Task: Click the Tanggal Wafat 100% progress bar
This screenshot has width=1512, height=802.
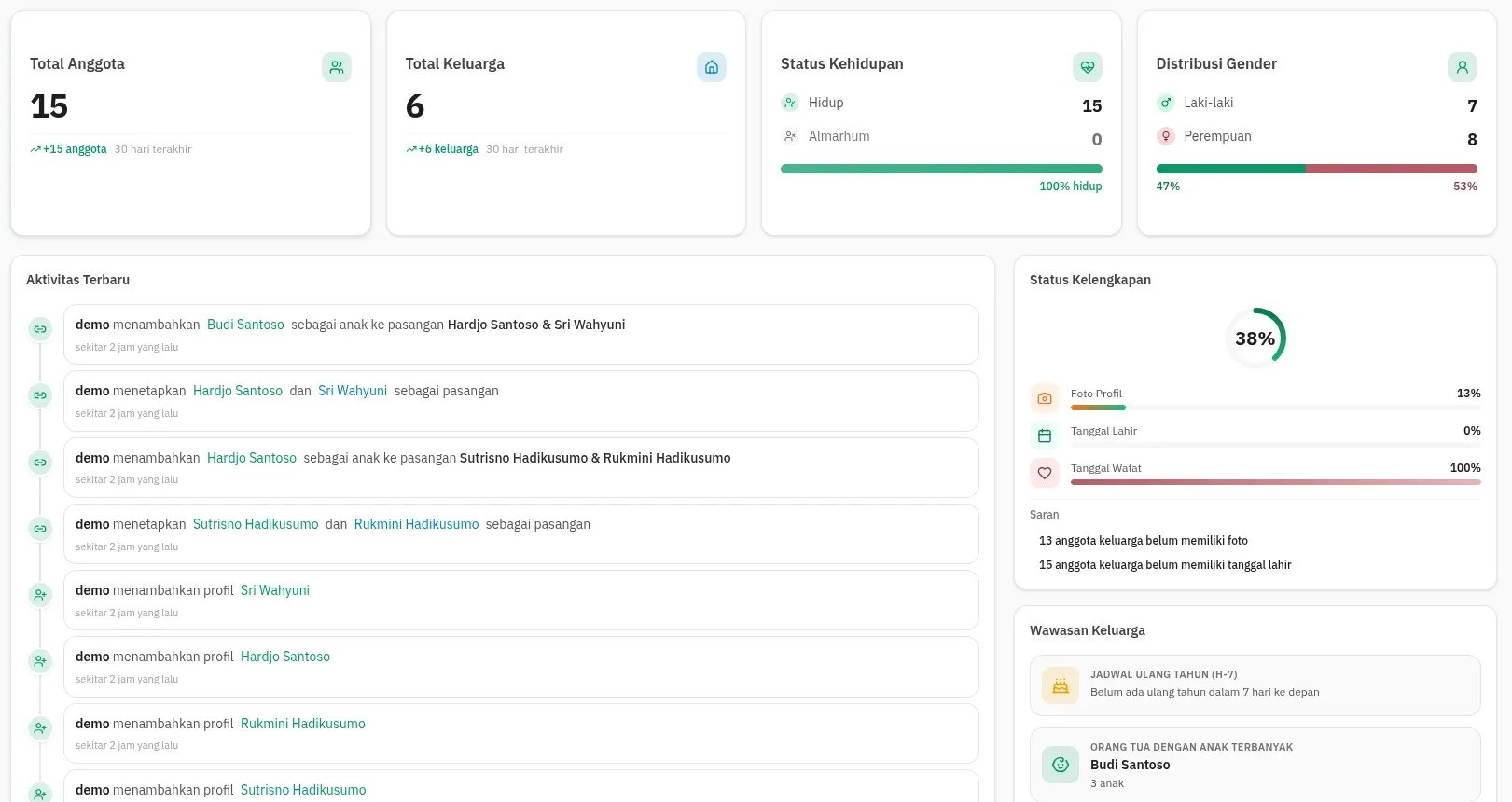Action: pos(1275,482)
